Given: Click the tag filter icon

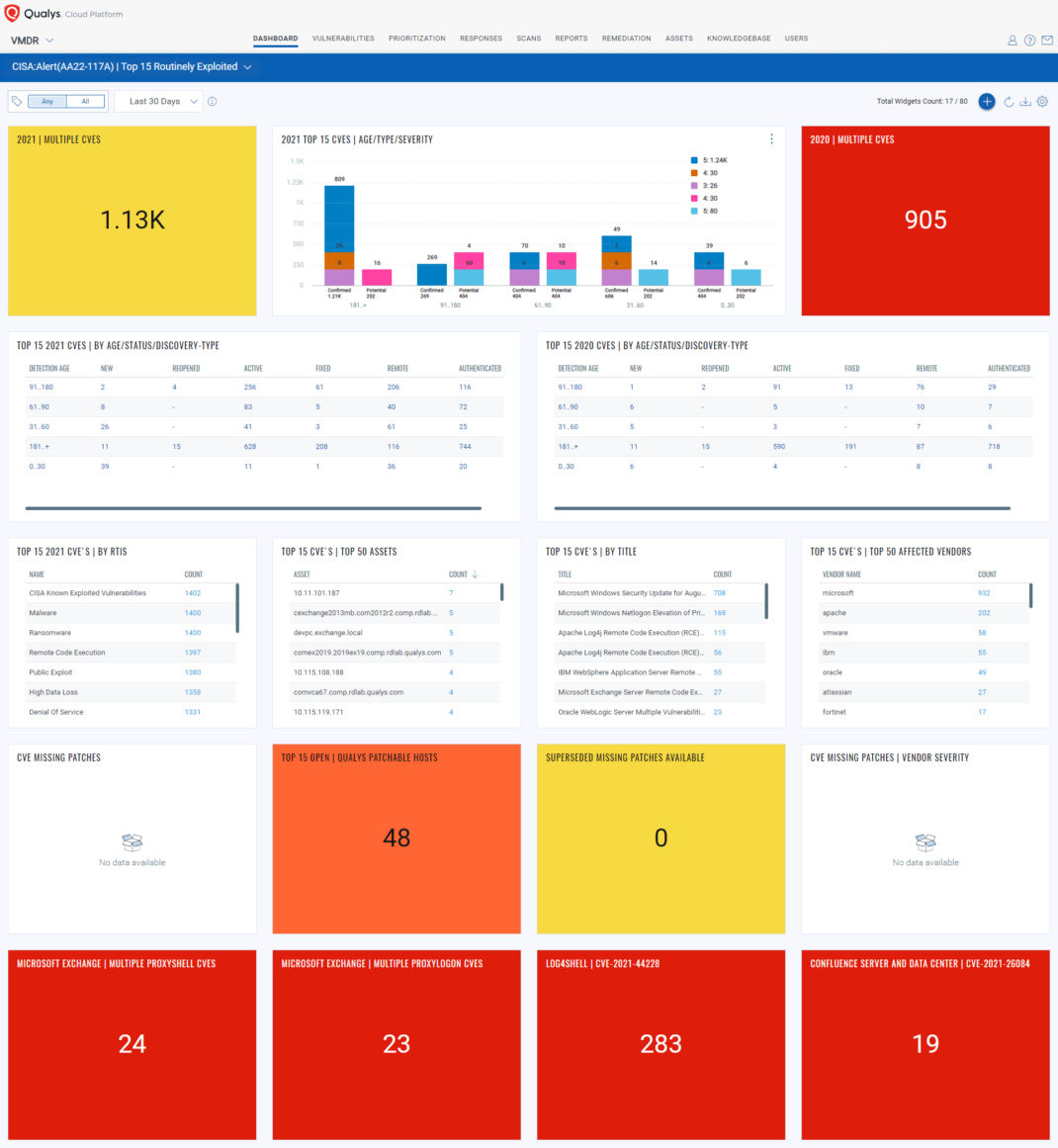Looking at the screenshot, I should pos(17,102).
